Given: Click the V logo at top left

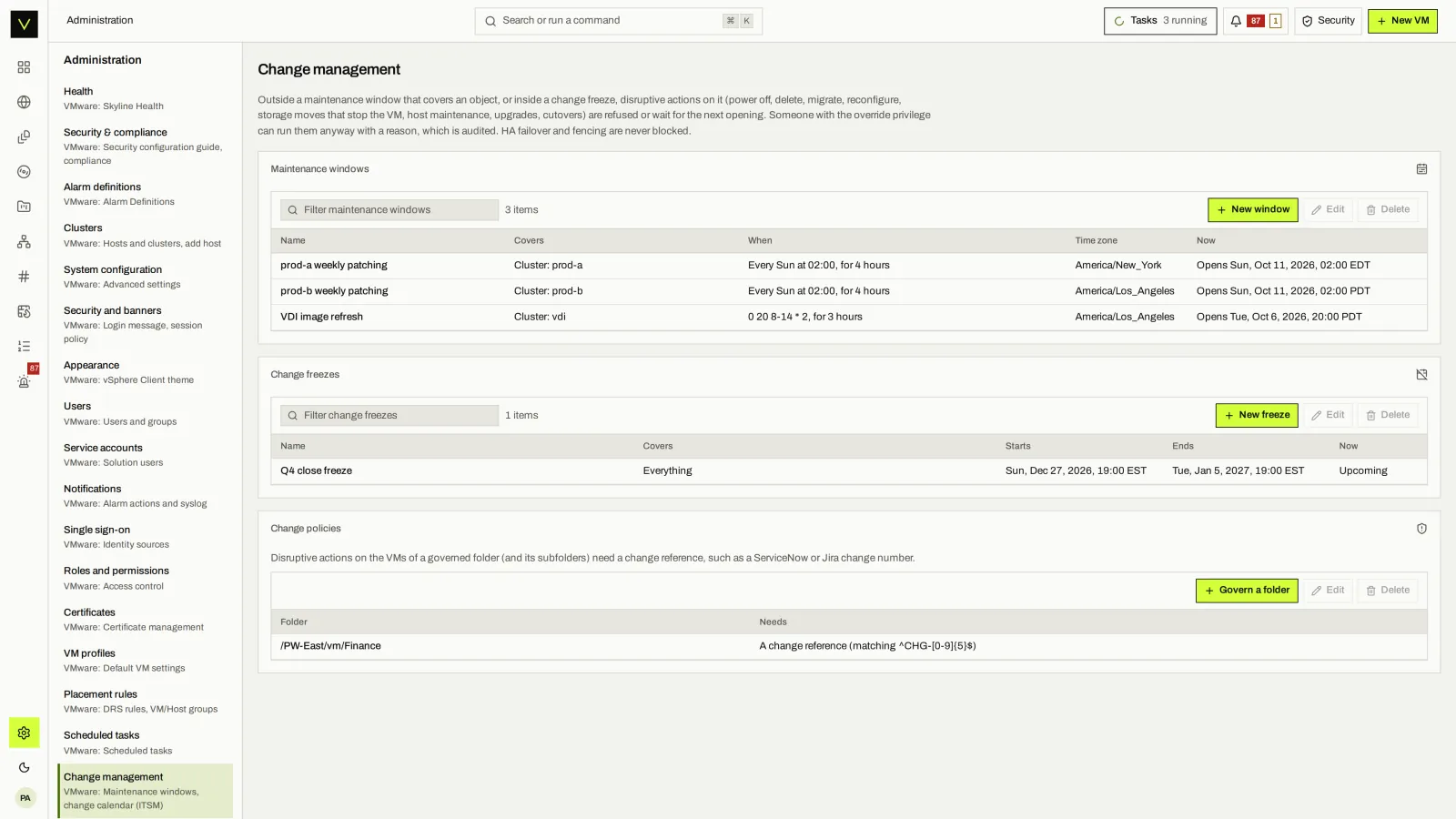Looking at the screenshot, I should pyautogui.click(x=24, y=24).
